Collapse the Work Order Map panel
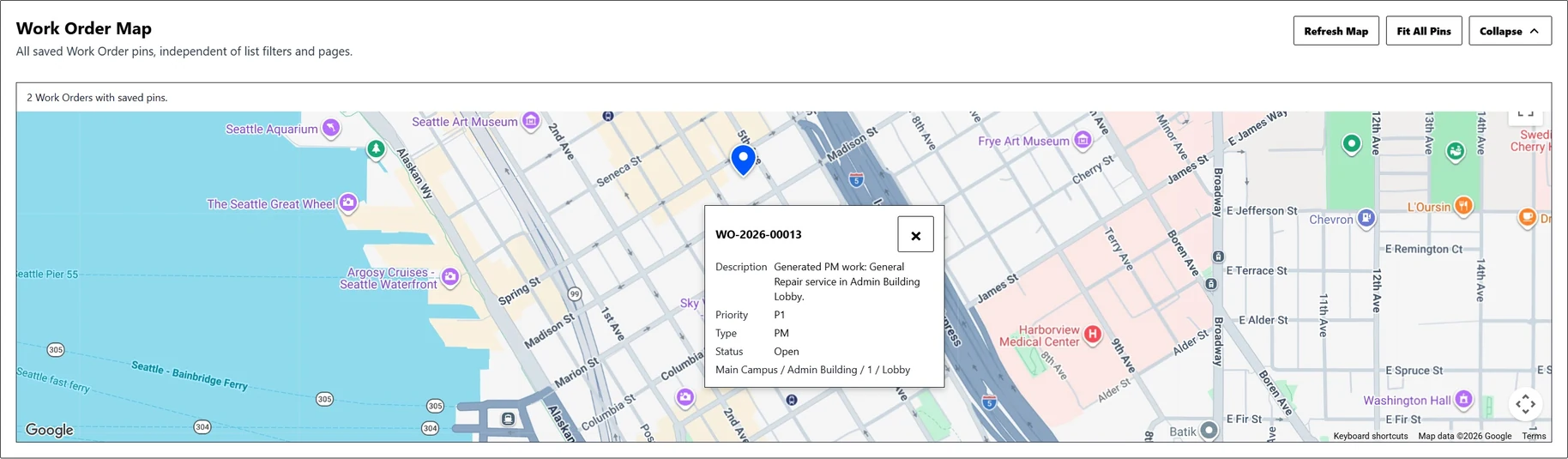This screenshot has height=459, width=1568. pyautogui.click(x=1510, y=31)
